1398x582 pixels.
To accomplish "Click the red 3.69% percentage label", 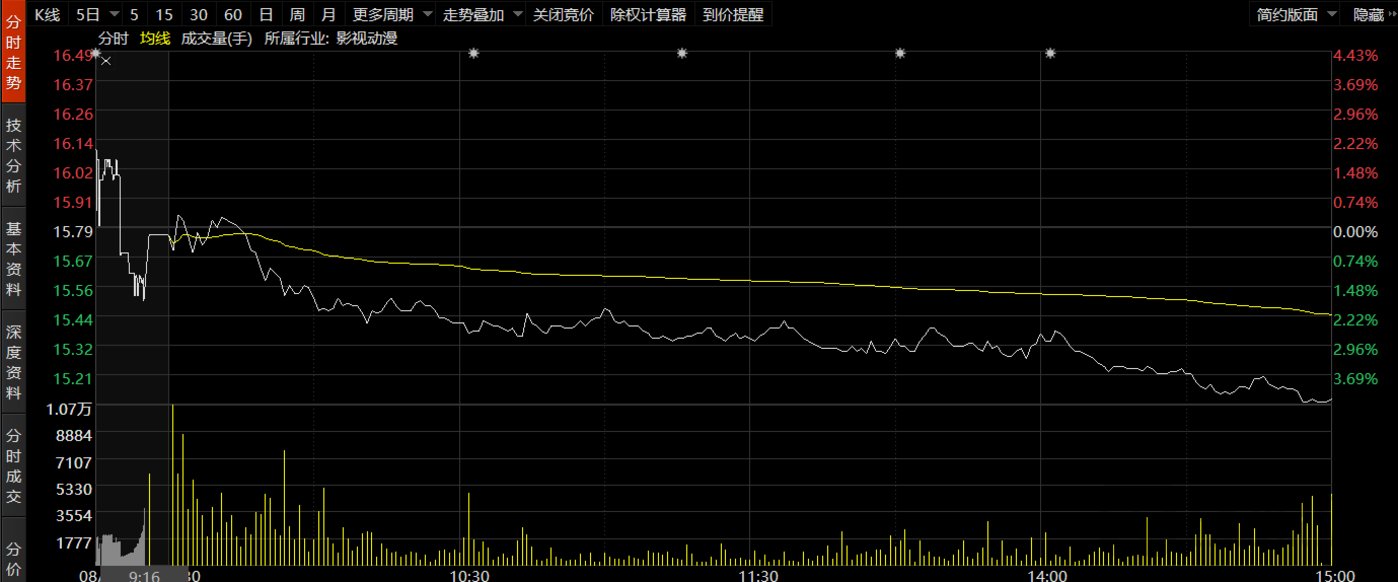I will coord(1356,84).
